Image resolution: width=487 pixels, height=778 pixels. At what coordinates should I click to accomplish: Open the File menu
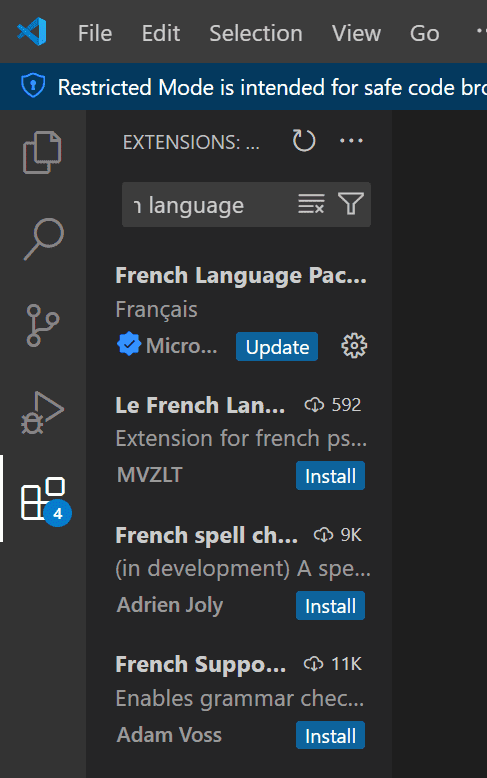click(x=95, y=33)
